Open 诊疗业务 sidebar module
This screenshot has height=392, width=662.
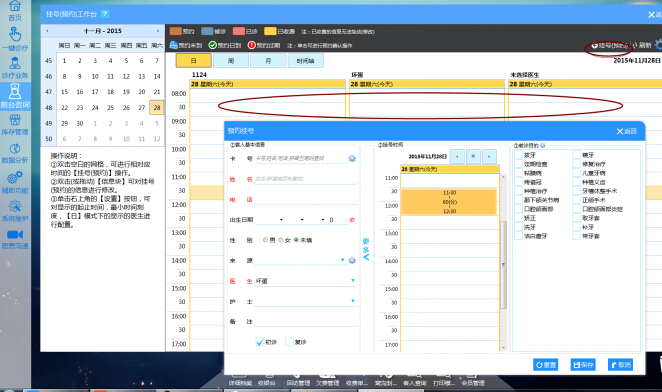[15, 68]
